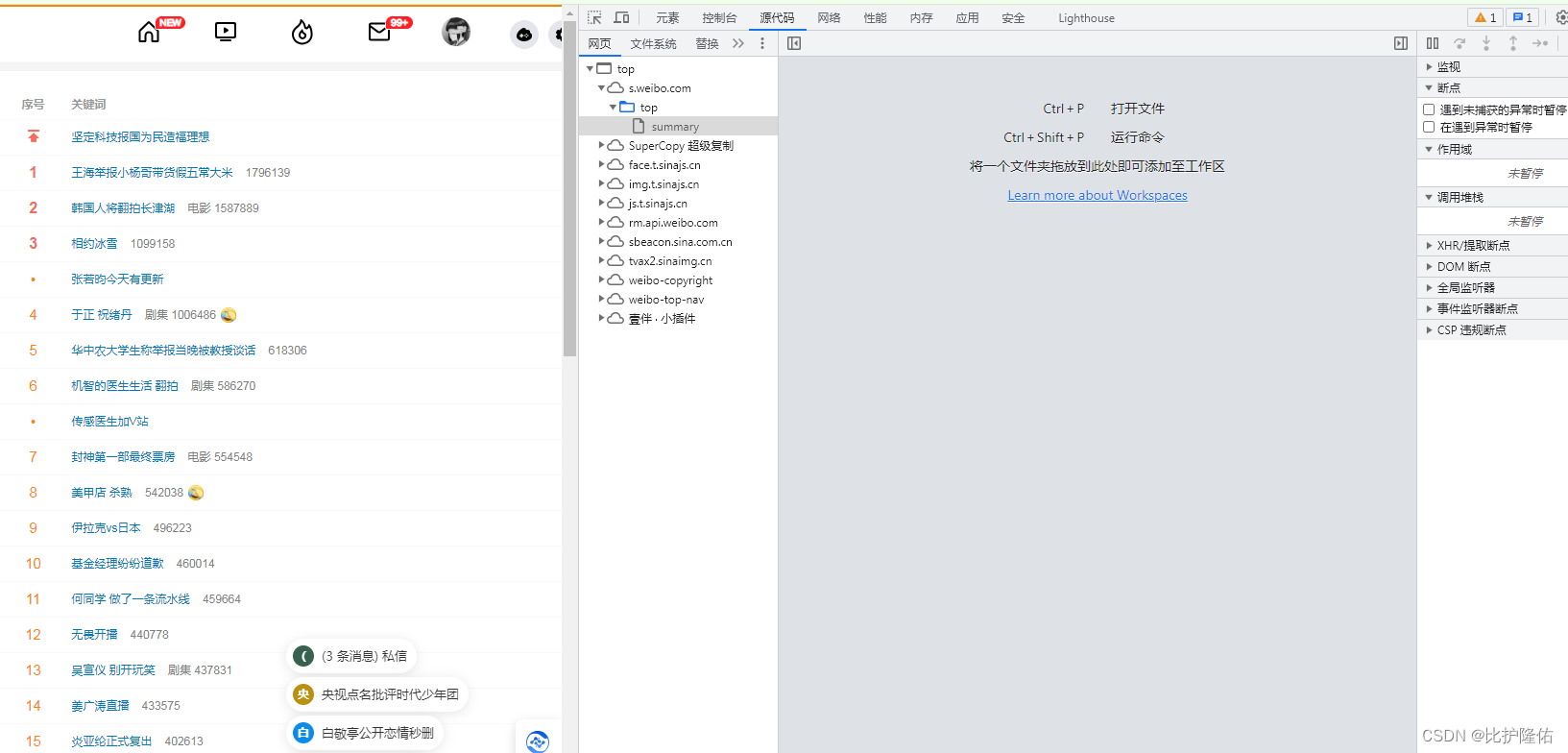Click the step out icon
The width and height of the screenshot is (1568, 753).
[1513, 43]
